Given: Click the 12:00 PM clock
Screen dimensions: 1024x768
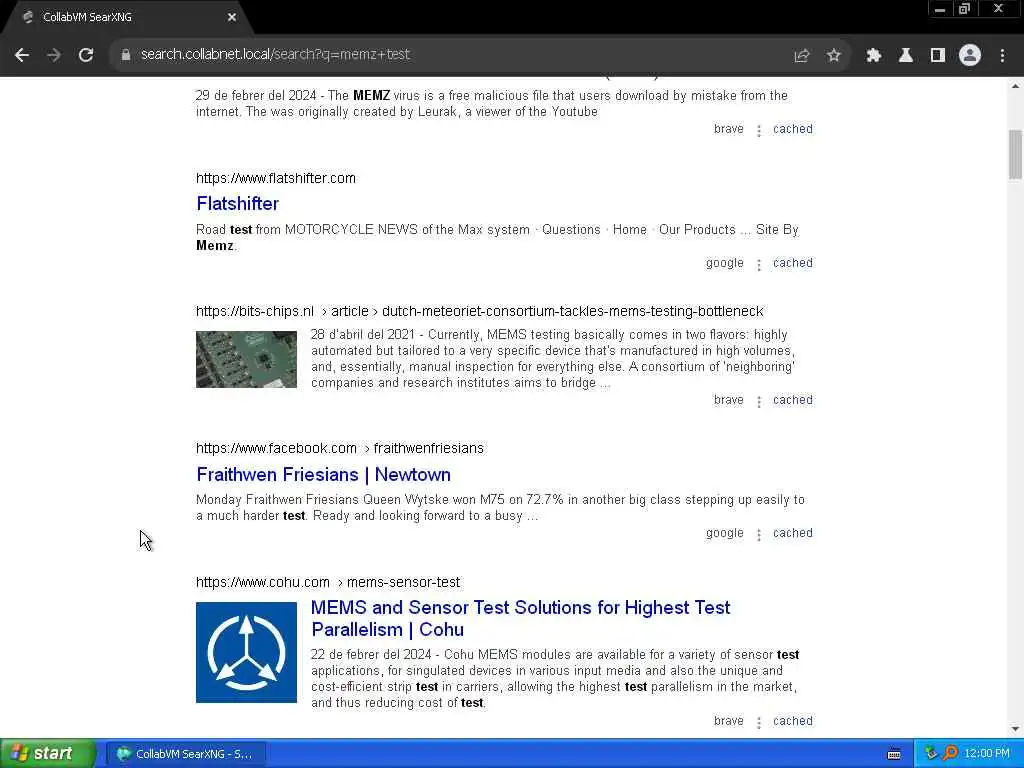Looking at the screenshot, I should point(987,754).
